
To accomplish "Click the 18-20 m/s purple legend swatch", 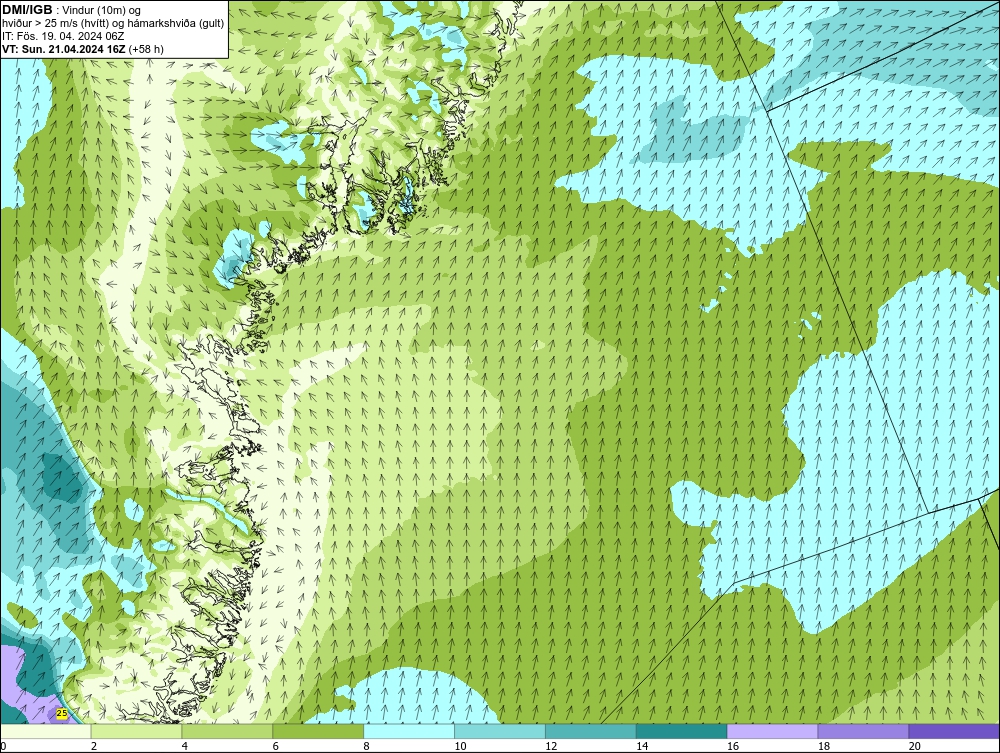I will tap(863, 731).
